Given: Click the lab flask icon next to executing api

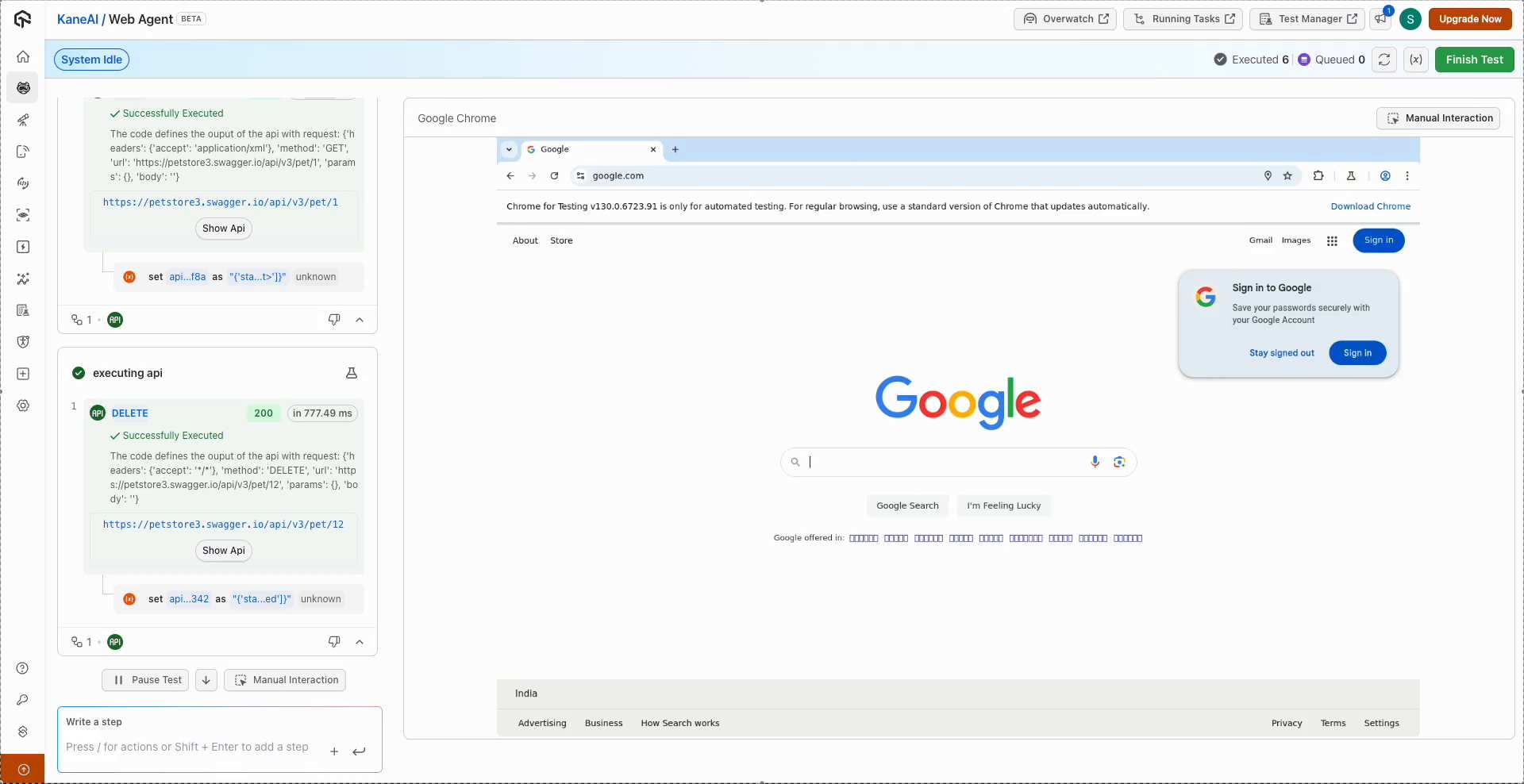Looking at the screenshot, I should [351, 373].
